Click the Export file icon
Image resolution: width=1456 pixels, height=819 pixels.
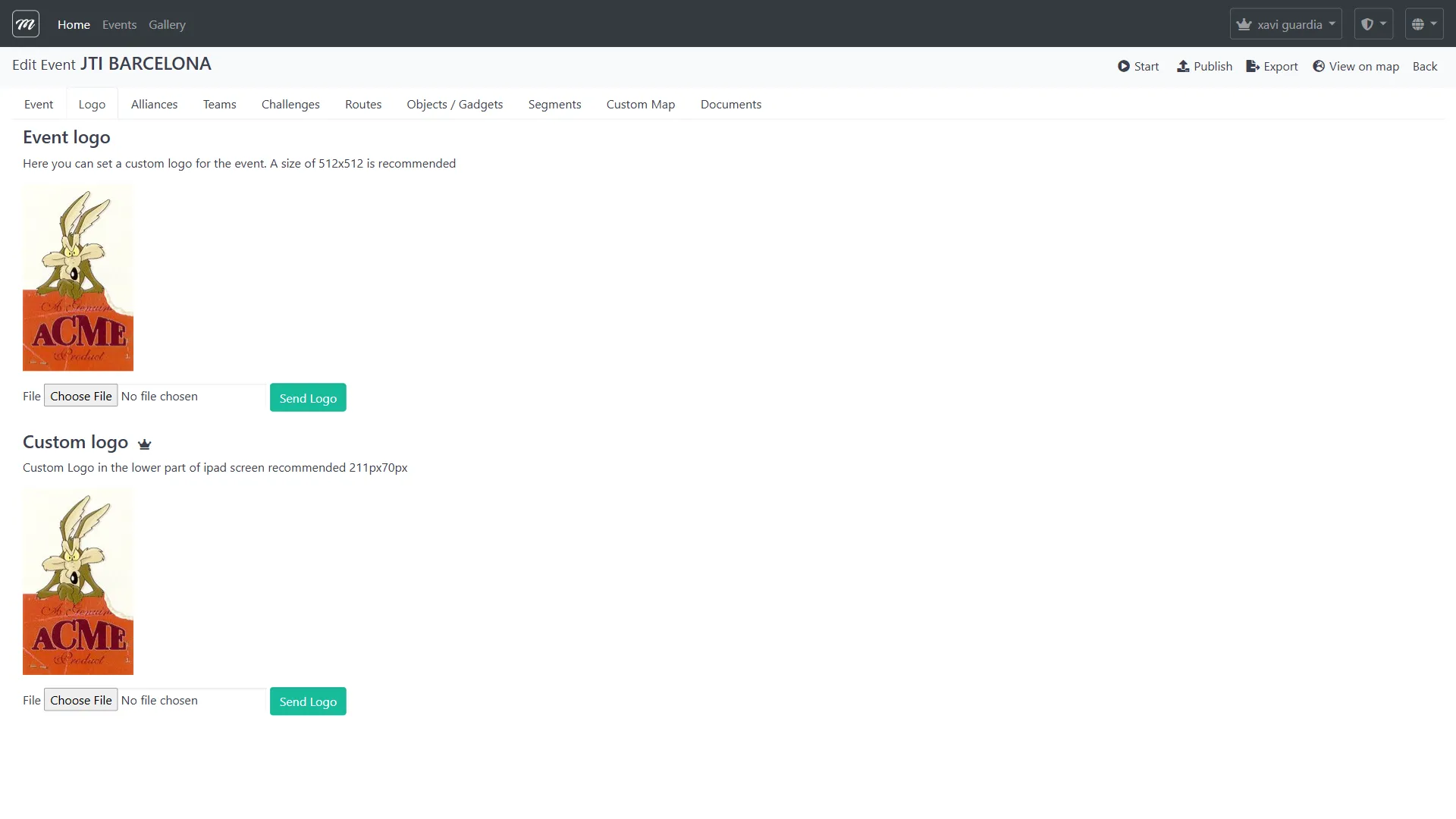coord(1252,67)
